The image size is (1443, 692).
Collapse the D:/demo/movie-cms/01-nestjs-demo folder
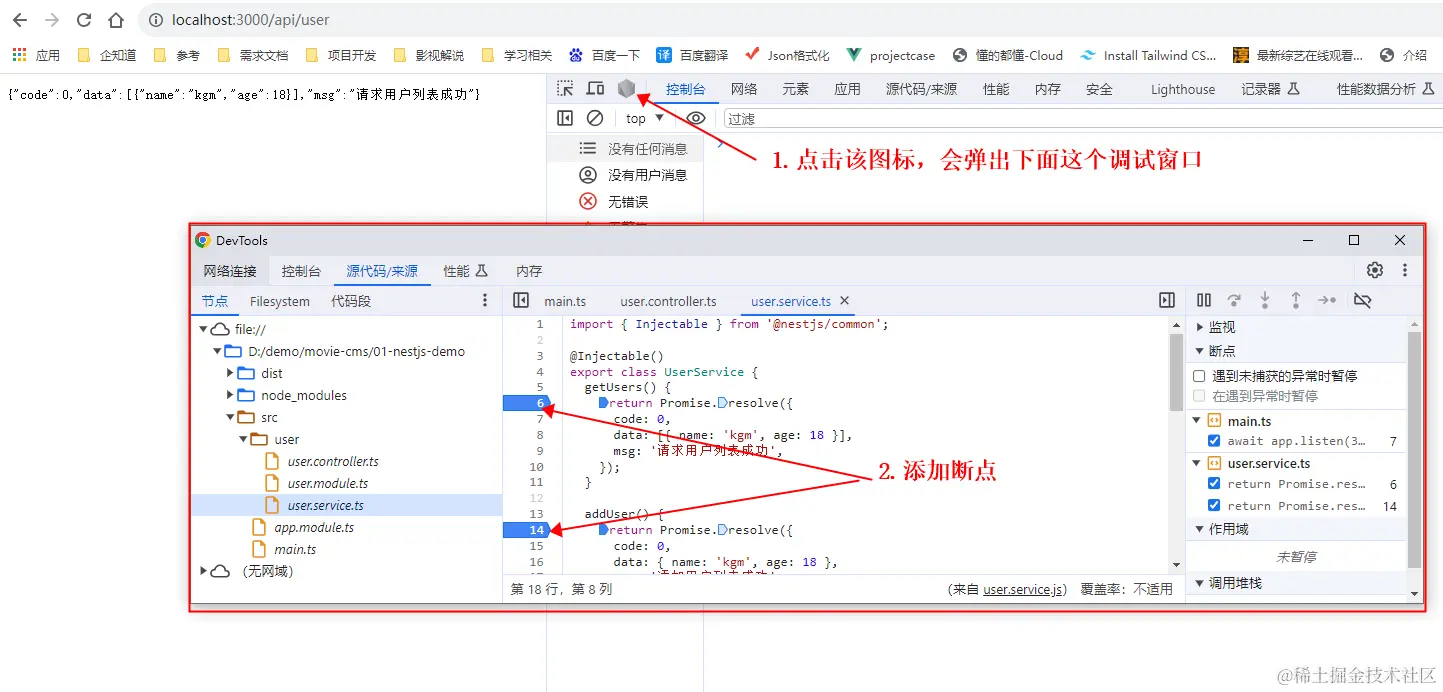pos(217,351)
